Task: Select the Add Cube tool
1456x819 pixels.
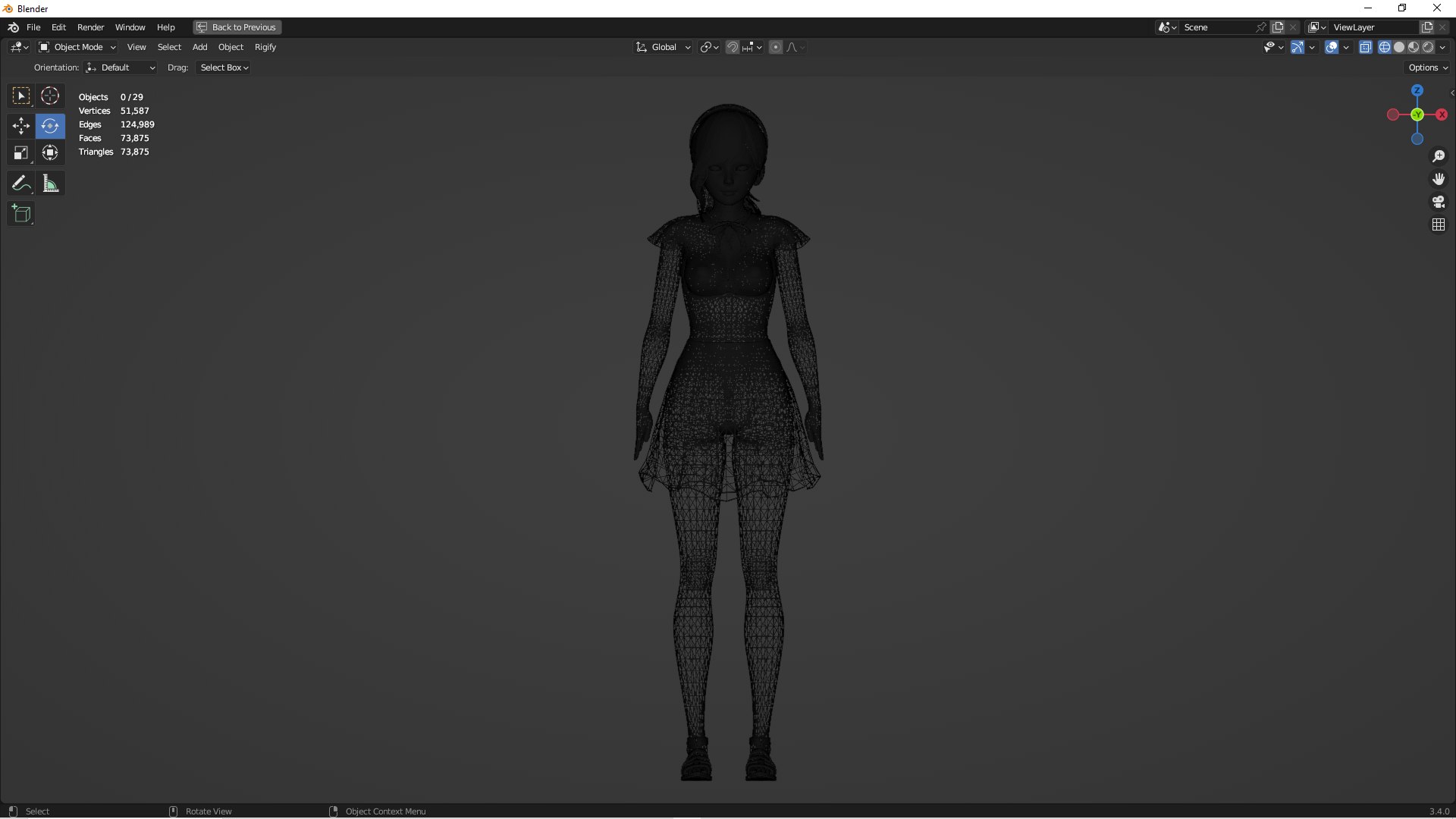Action: pyautogui.click(x=20, y=214)
